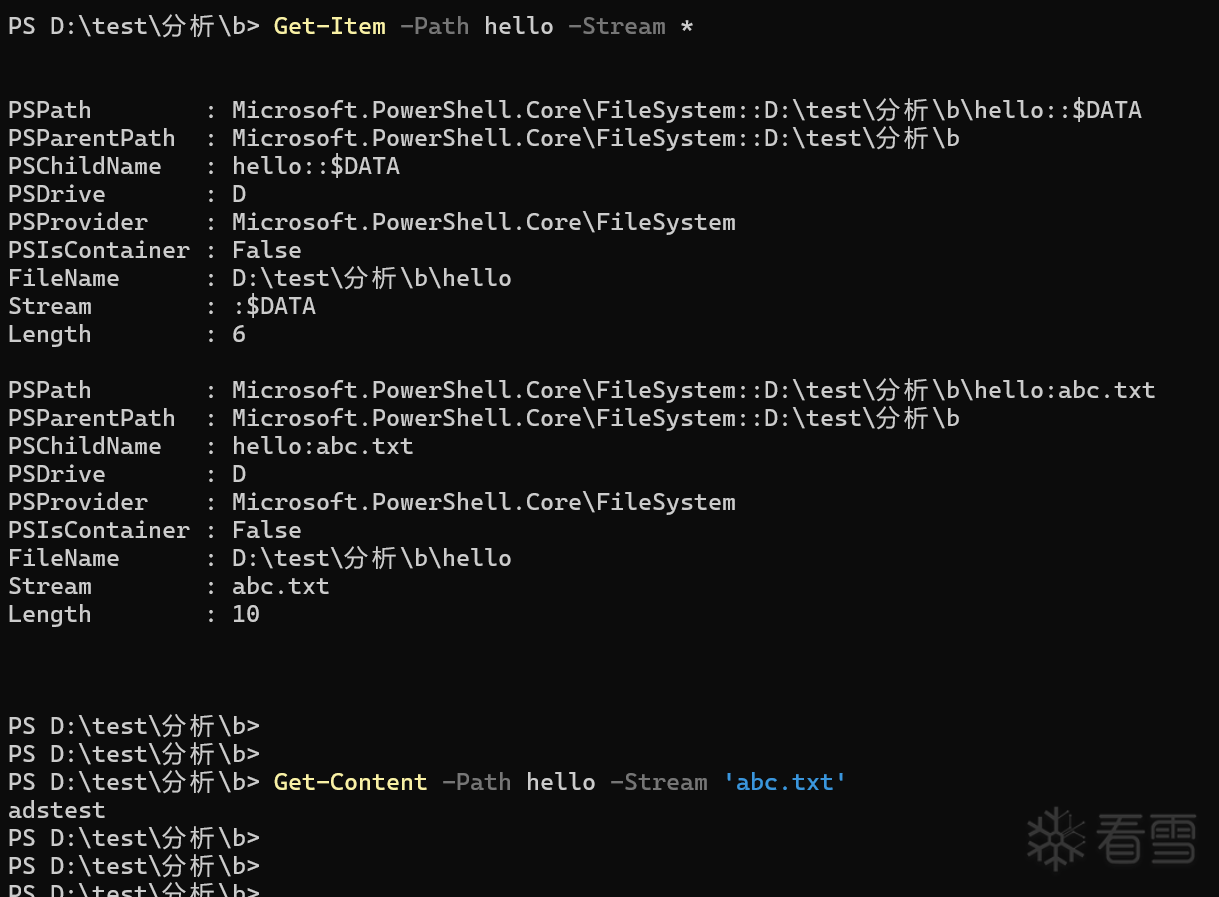This screenshot has width=1219, height=897.
Task: Click the Get-Item command name
Action: click(x=329, y=26)
